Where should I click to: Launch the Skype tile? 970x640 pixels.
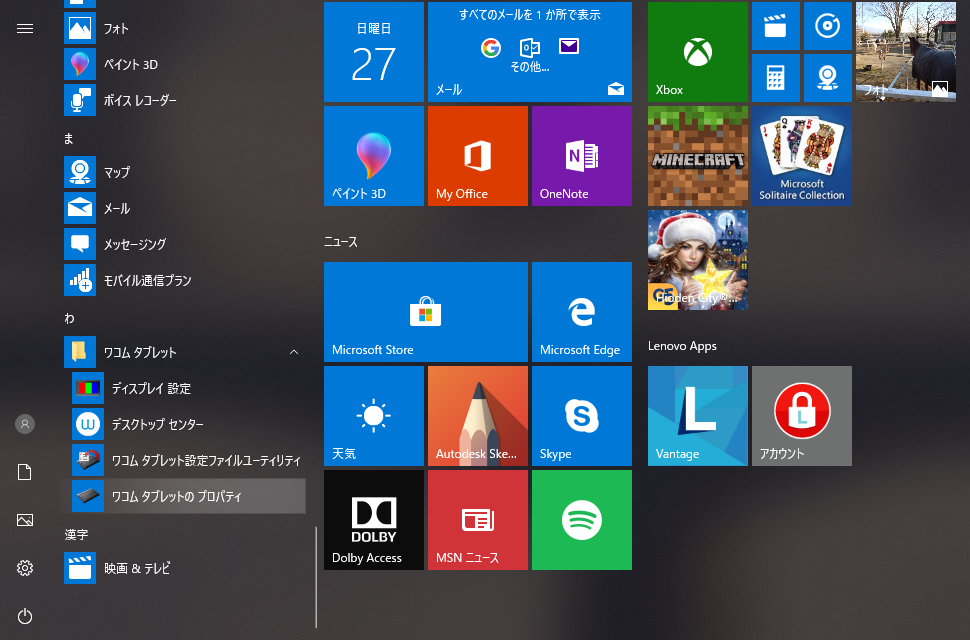pyautogui.click(x=582, y=416)
